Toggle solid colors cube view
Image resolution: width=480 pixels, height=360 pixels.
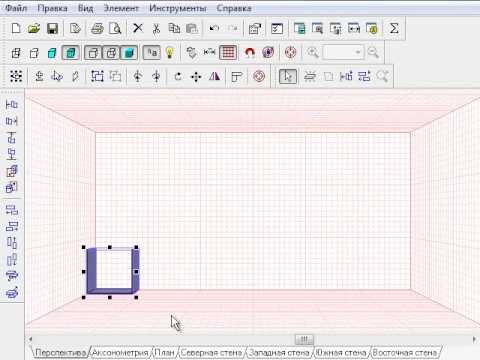52,53
